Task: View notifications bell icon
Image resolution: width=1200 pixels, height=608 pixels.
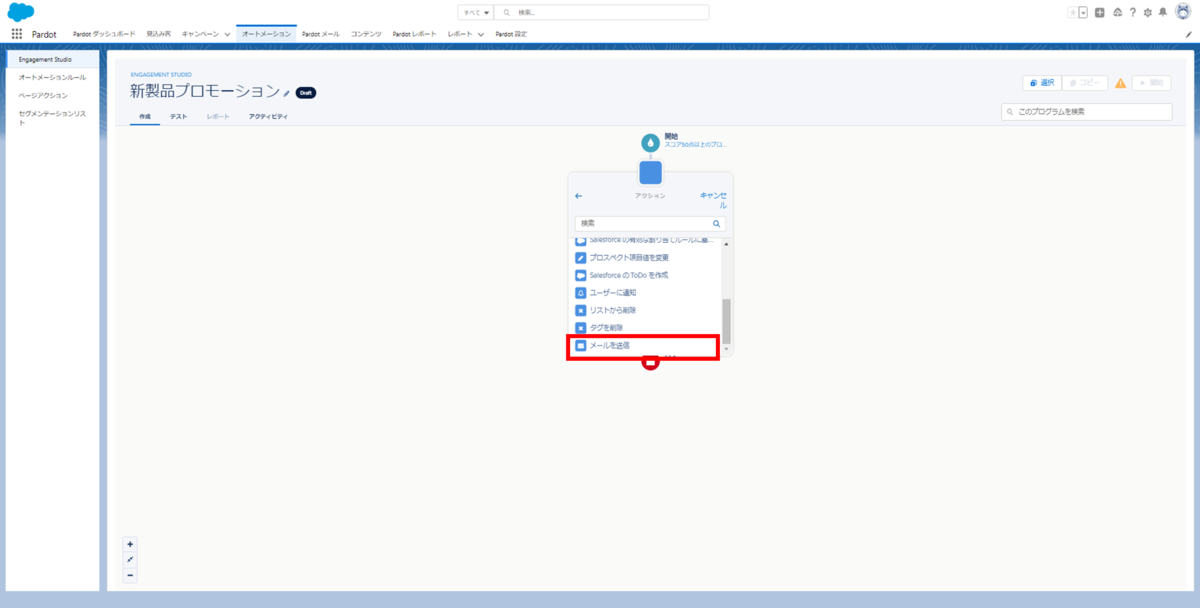Action: tap(1162, 12)
